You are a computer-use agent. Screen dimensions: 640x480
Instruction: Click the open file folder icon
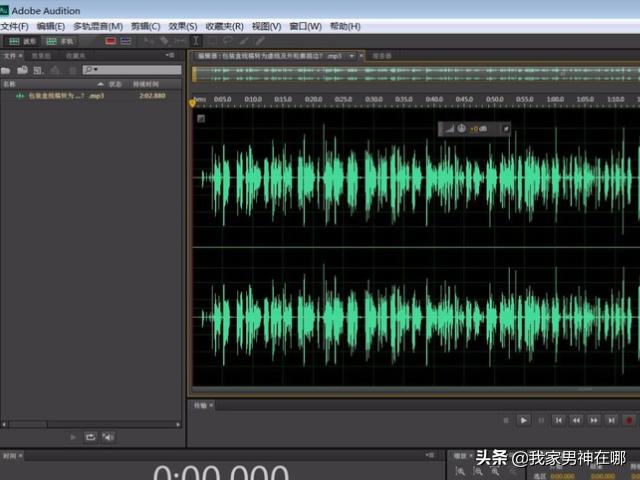coord(7,70)
